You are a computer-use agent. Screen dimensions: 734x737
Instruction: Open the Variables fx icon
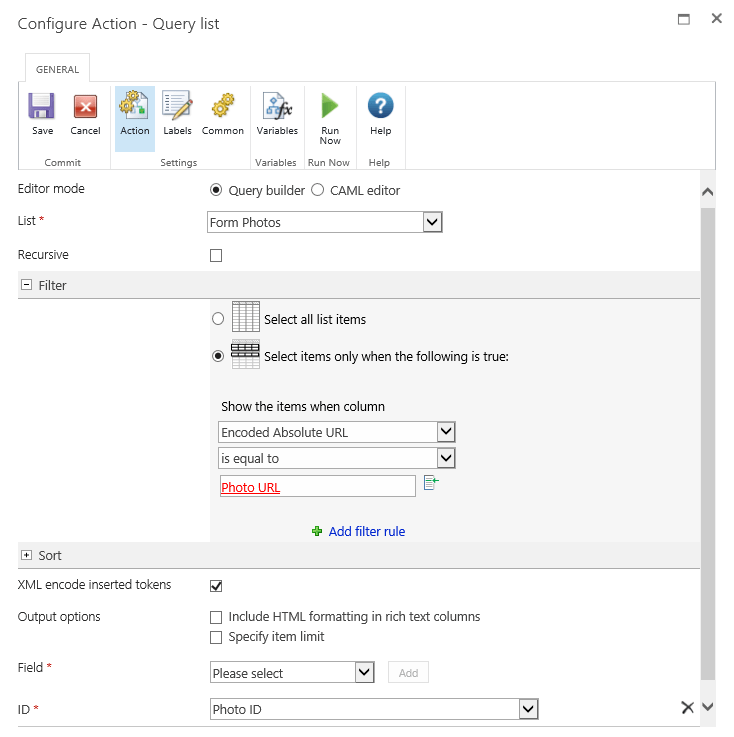[277, 105]
